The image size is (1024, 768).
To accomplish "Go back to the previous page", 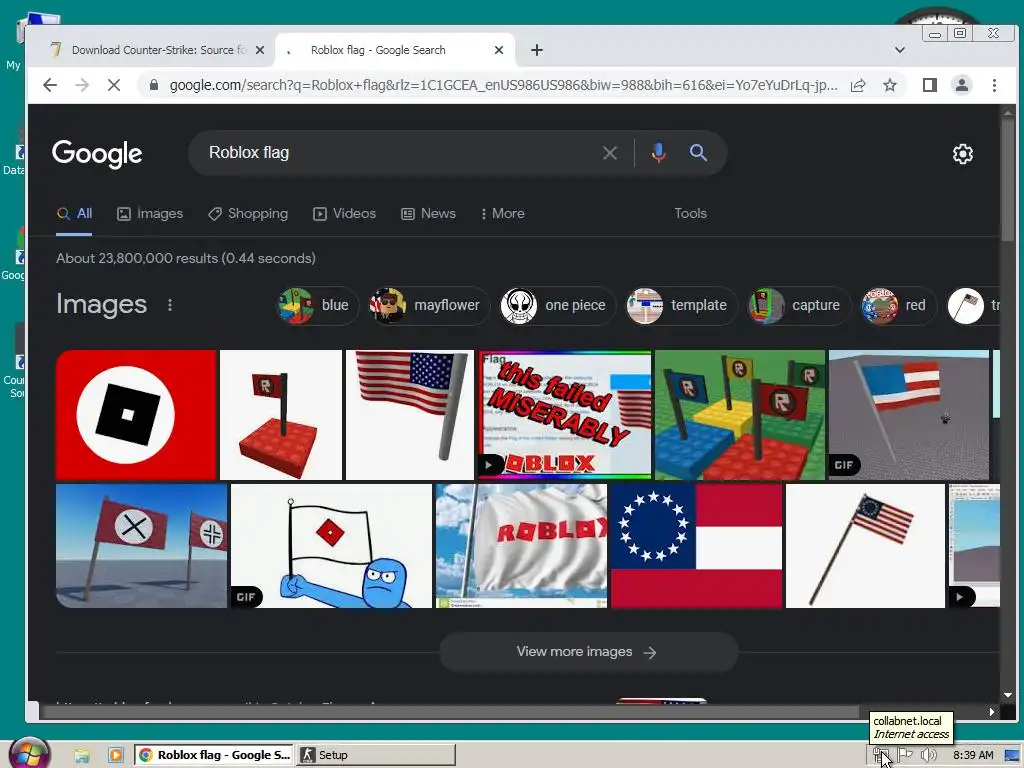I will pyautogui.click(x=50, y=85).
